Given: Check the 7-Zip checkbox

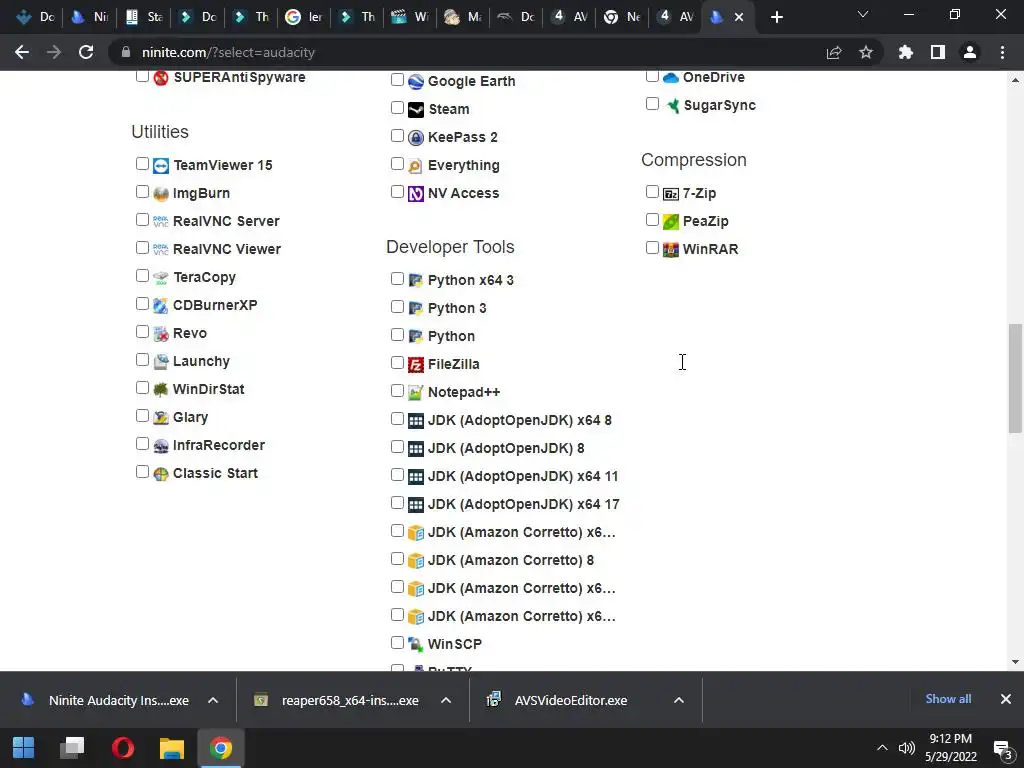Looking at the screenshot, I should click(652, 191).
